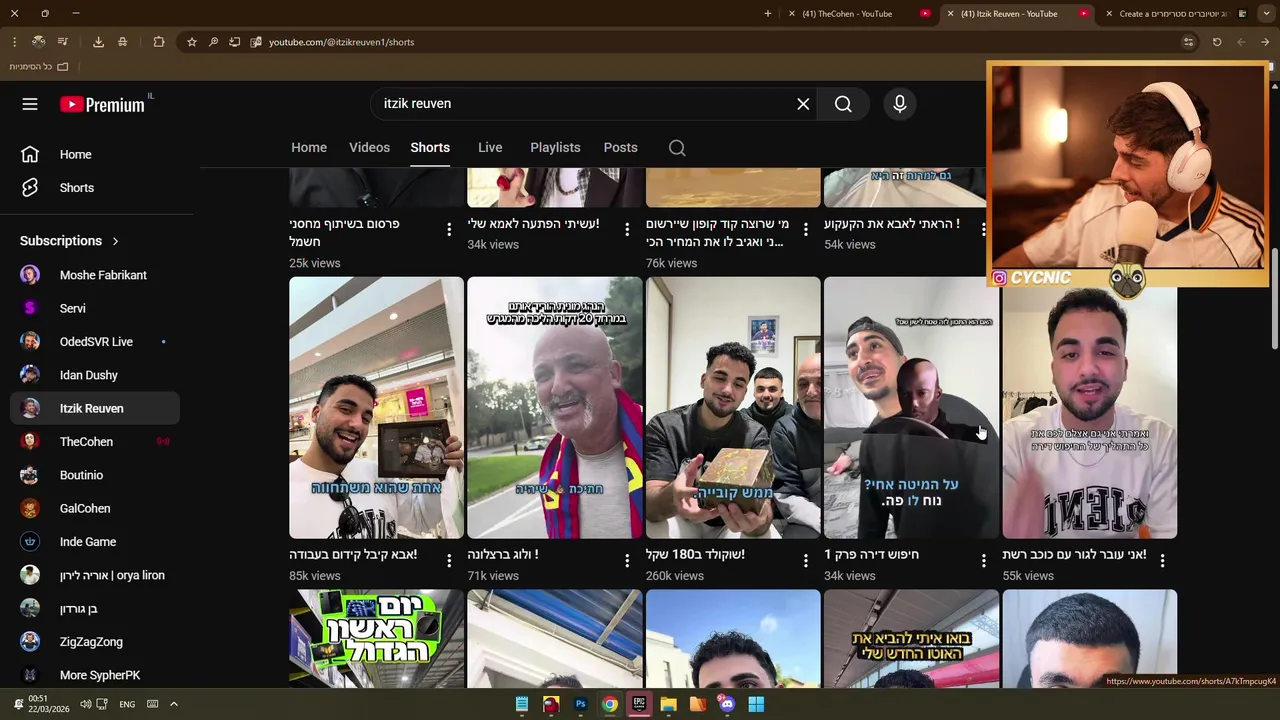The height and width of the screenshot is (720, 1280).
Task: Open the volume icon in system tray
Action: point(85,704)
